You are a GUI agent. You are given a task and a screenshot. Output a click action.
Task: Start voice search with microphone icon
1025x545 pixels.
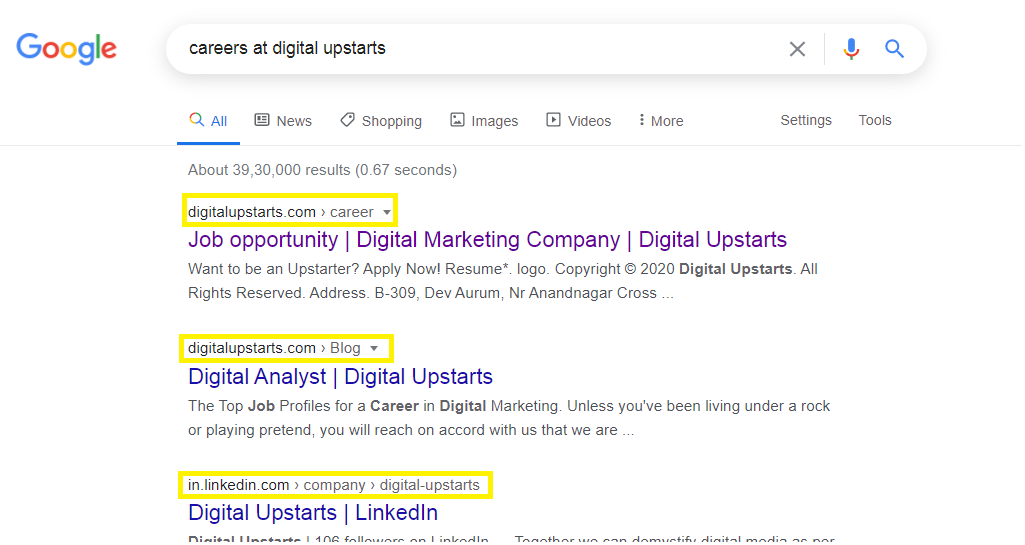(850, 49)
